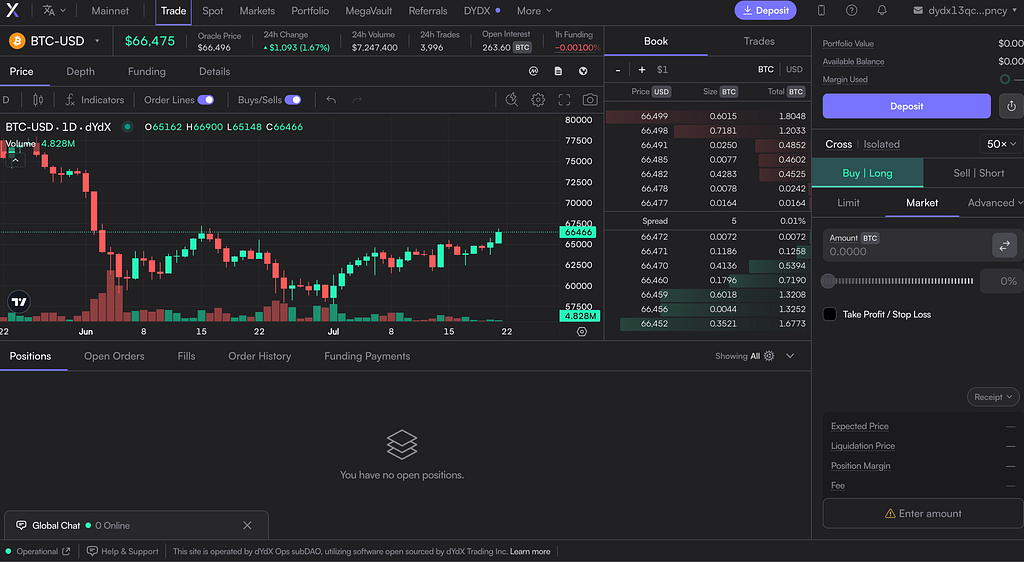
Task: Decrease order book grouping with minus
Action: (618, 70)
